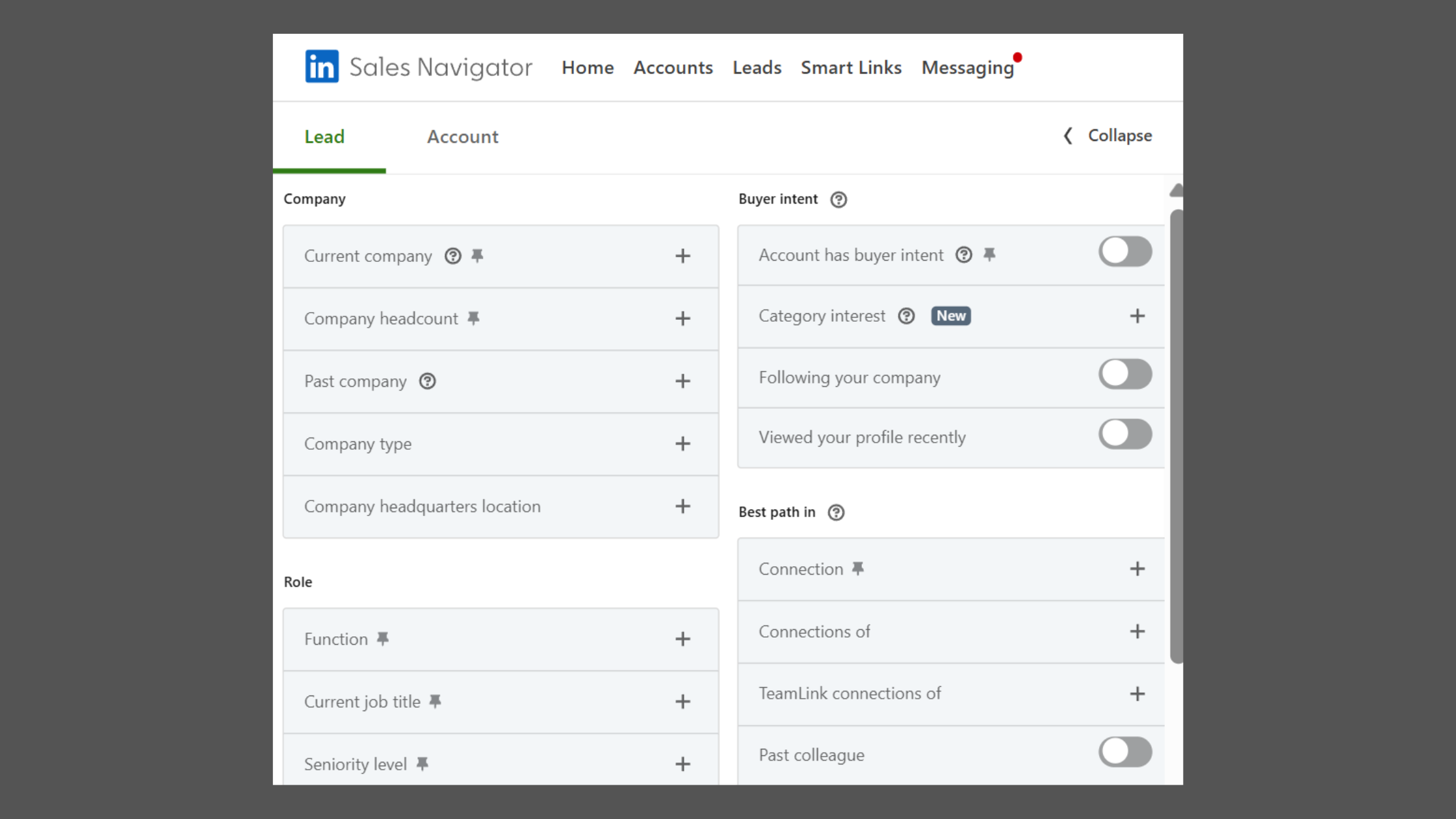
Task: Switch to the Account tab
Action: 462,136
